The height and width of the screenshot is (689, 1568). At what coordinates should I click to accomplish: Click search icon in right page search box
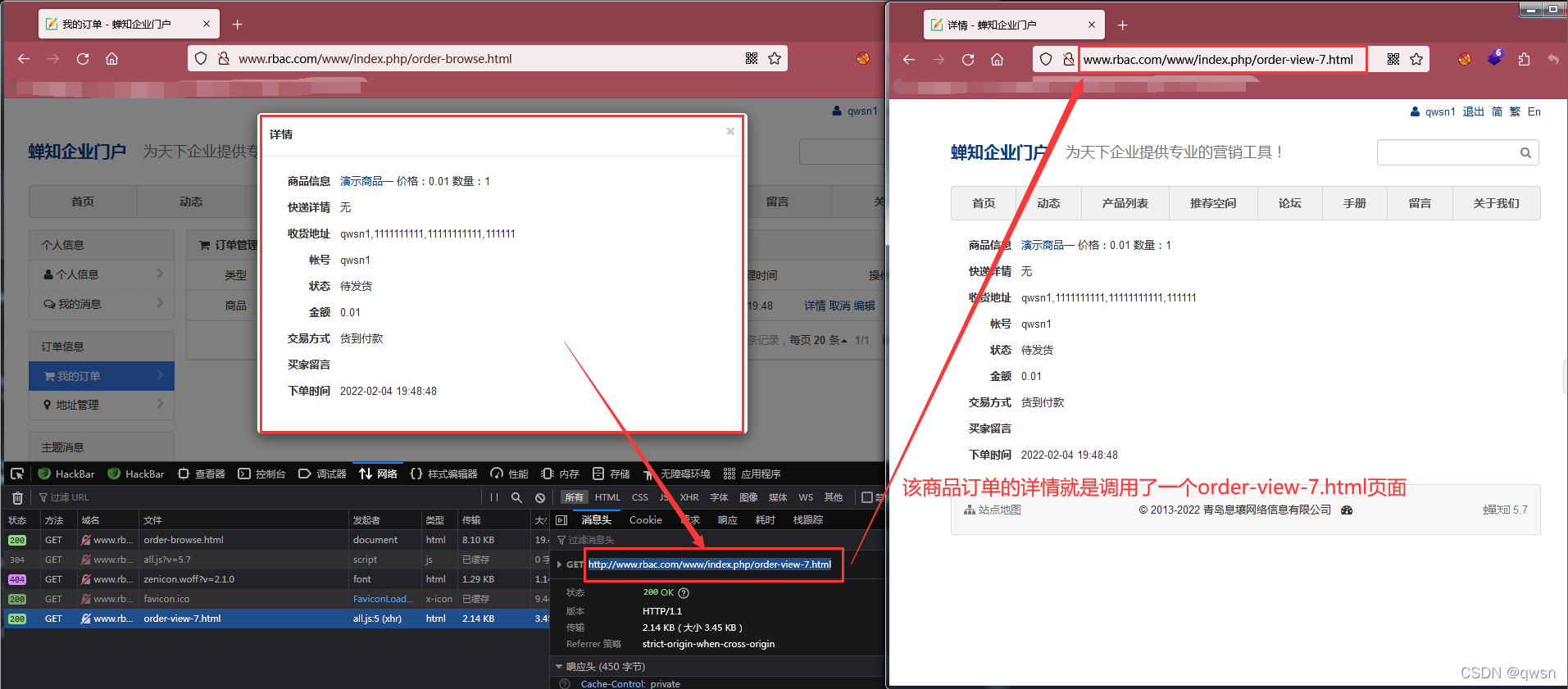[1525, 152]
